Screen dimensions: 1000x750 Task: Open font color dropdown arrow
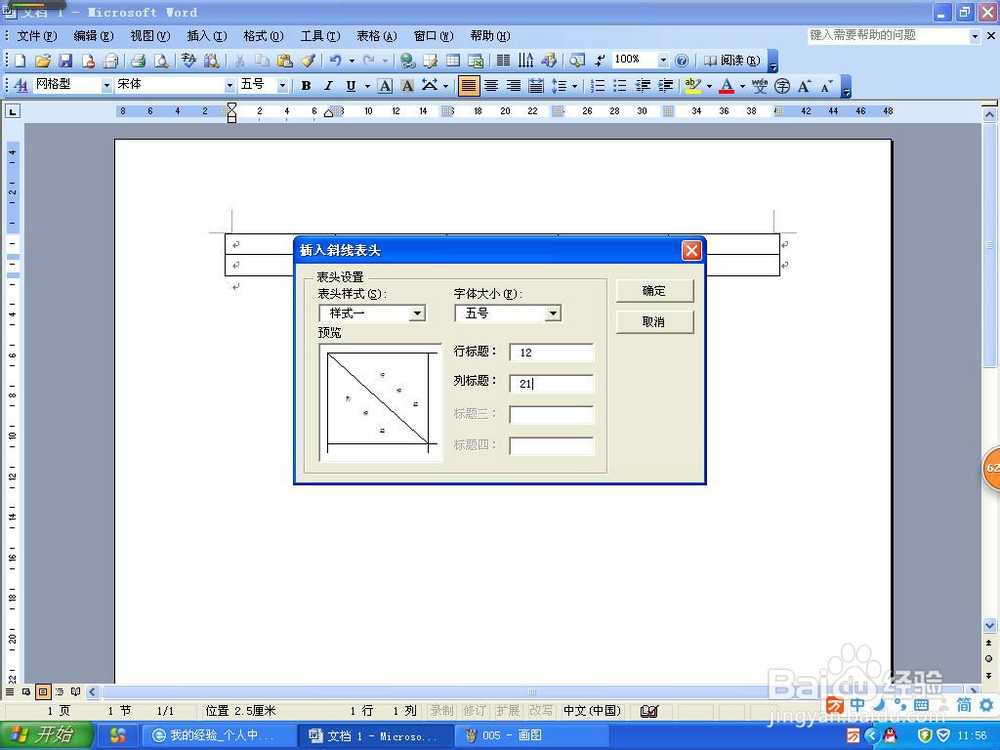742,85
